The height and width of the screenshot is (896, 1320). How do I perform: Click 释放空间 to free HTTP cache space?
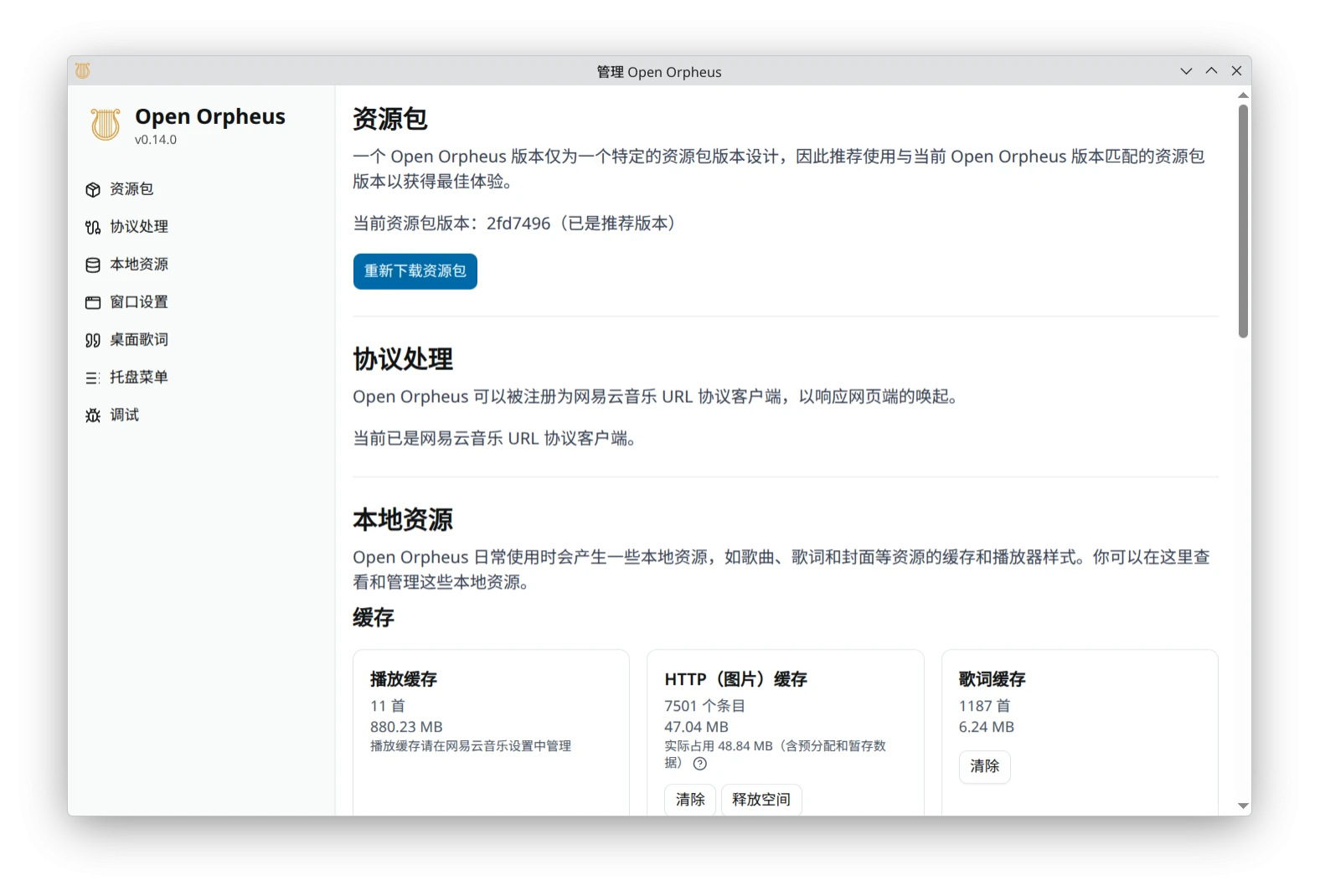point(761,800)
